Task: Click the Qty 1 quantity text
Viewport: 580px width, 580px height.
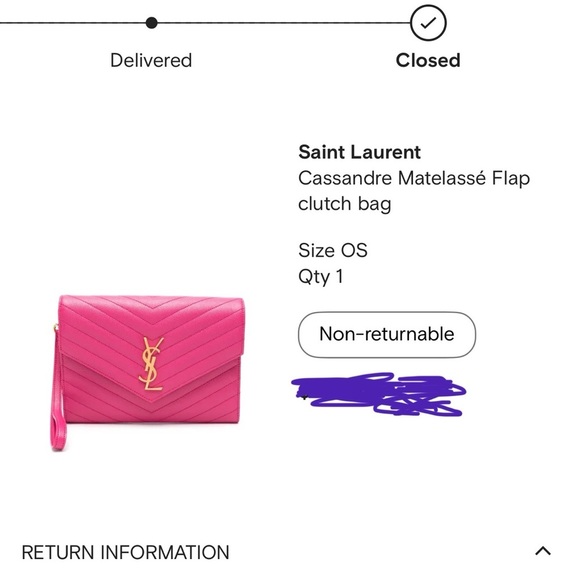Action: 321,277
